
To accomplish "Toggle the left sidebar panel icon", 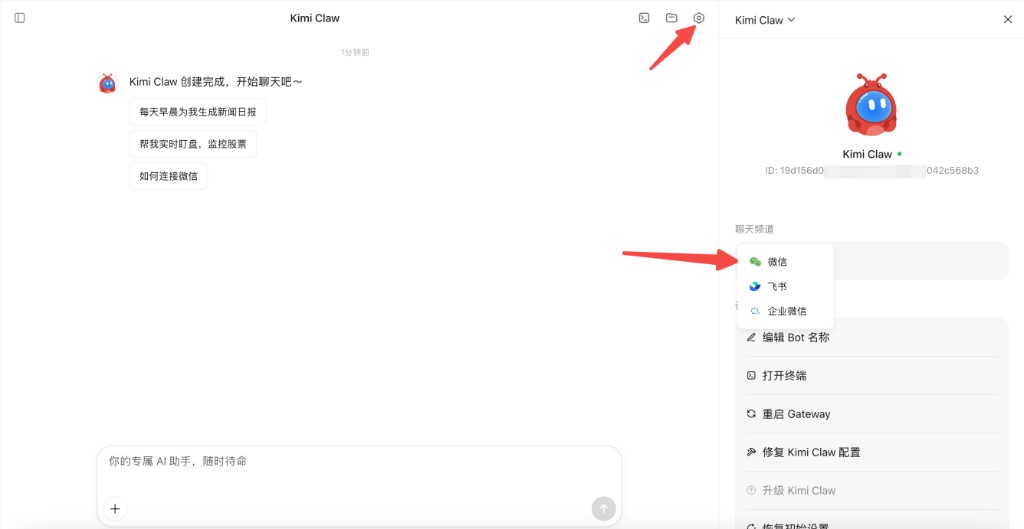I will (x=20, y=18).
